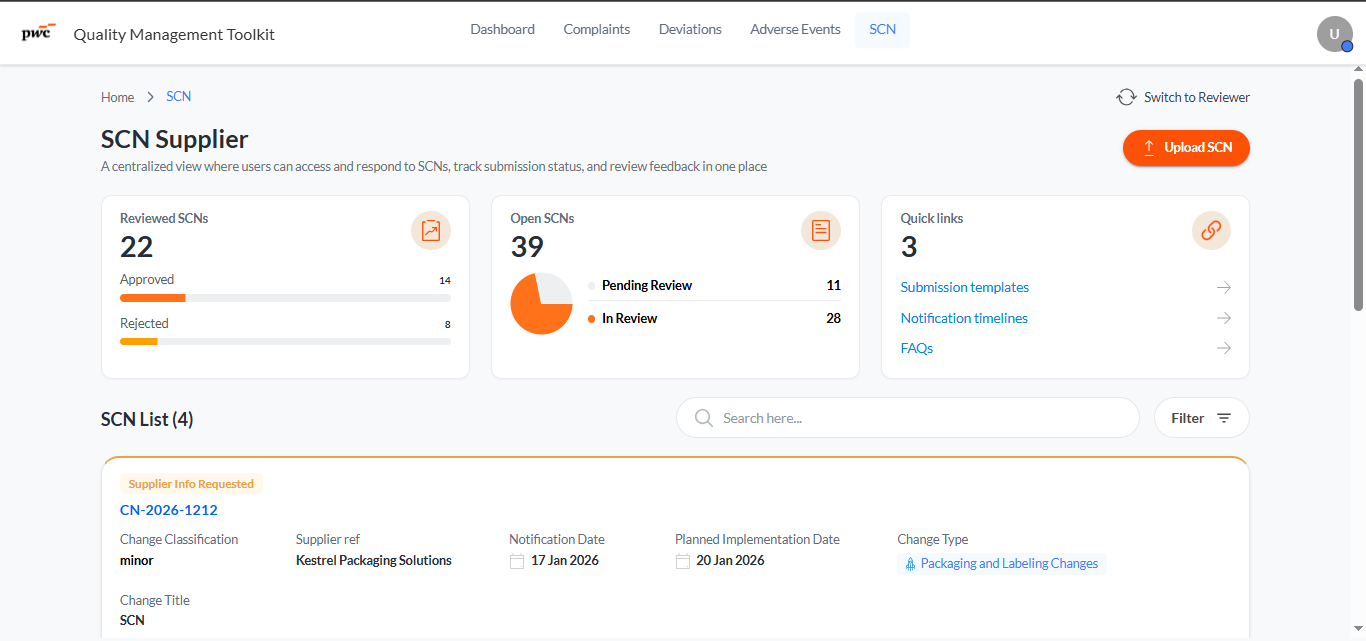This screenshot has height=641, width=1366.
Task: Go to the Complaints tab
Action: pos(597,30)
